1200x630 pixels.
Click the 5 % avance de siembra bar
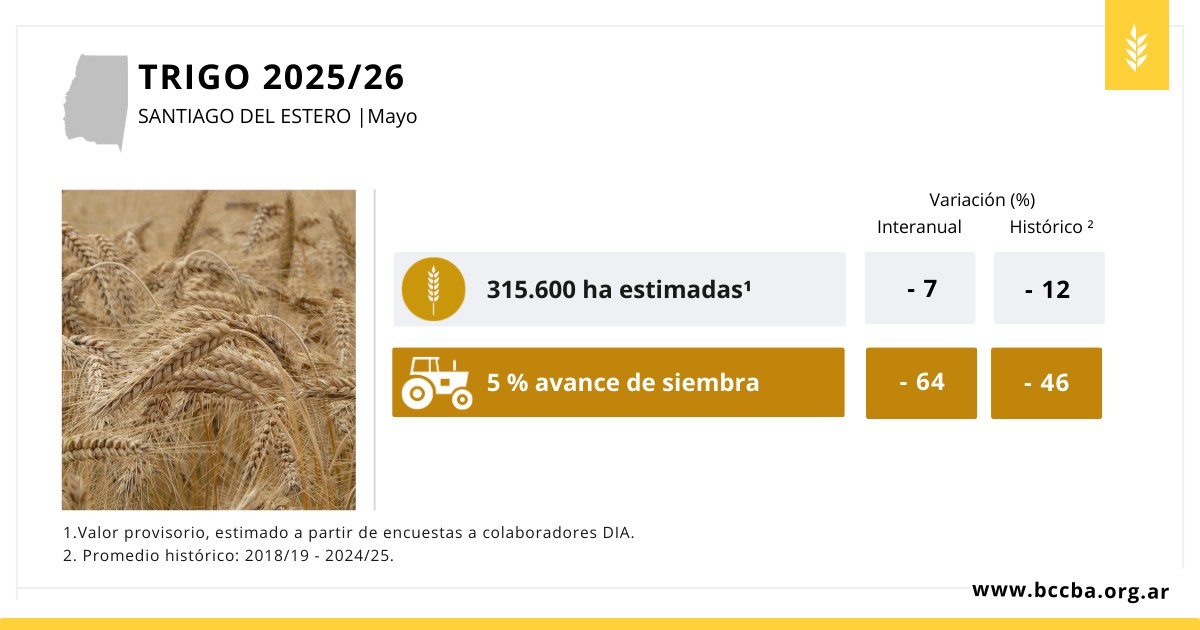coord(618,382)
